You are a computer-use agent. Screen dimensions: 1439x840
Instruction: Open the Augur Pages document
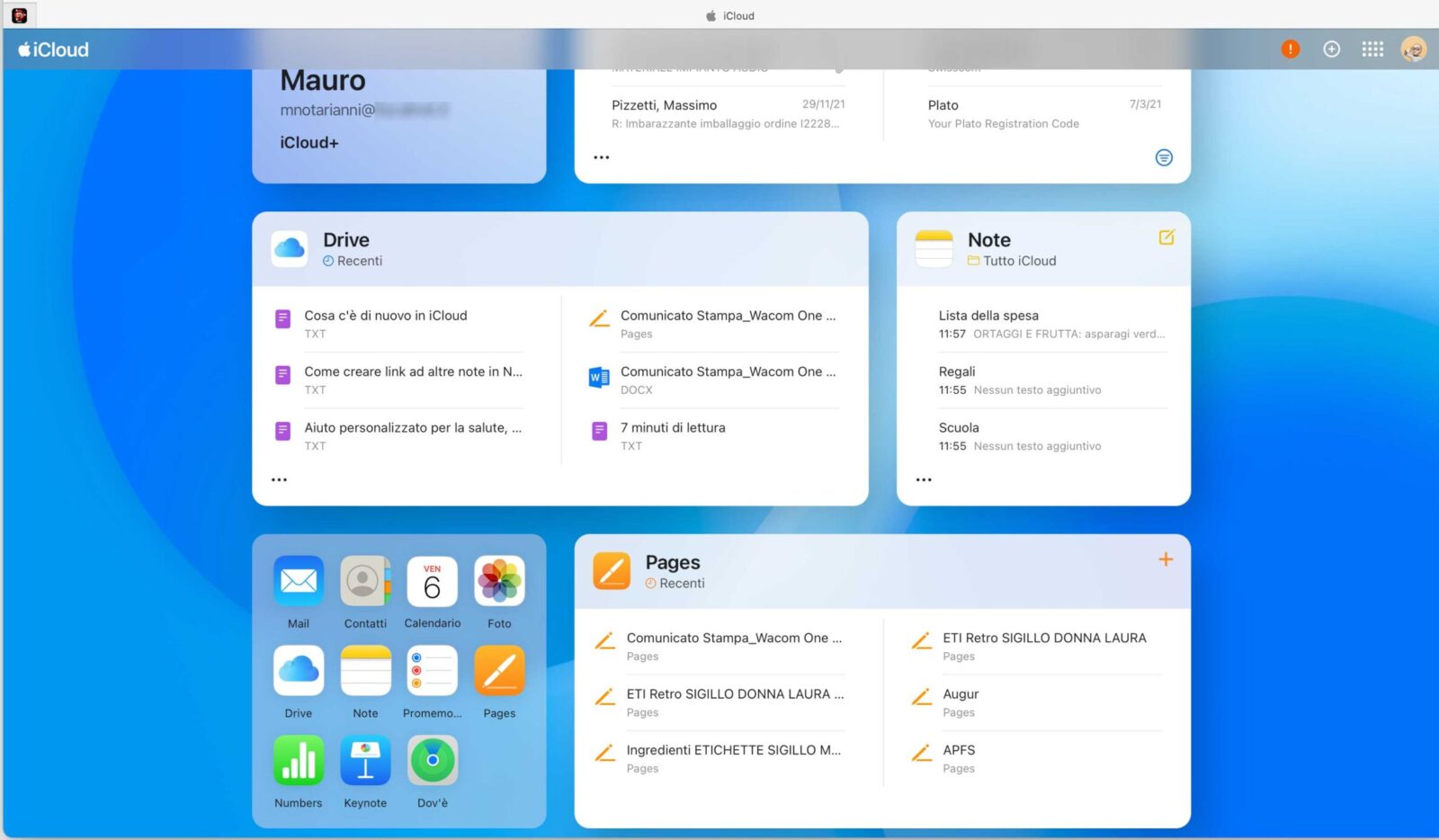[x=1036, y=702]
